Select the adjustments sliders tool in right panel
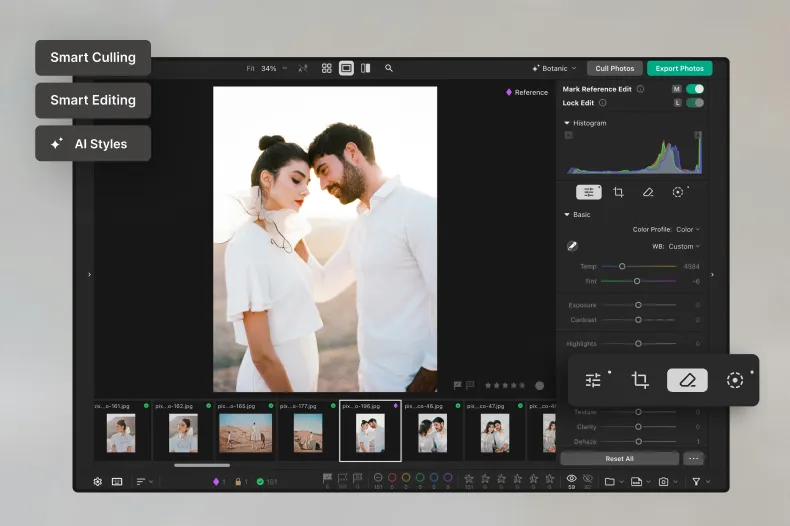The image size is (790, 526). click(588, 192)
